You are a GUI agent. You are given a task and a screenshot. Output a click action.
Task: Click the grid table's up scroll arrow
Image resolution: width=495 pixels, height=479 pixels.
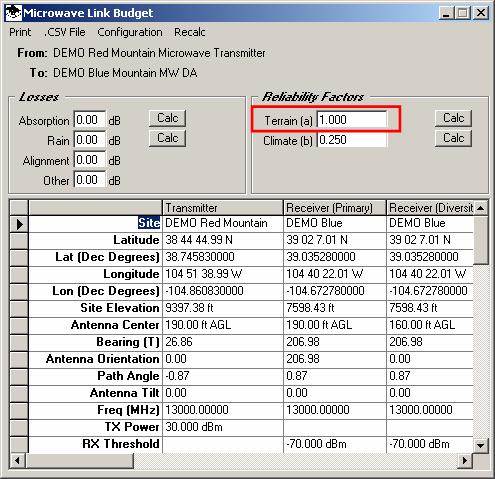pyautogui.click(x=480, y=208)
